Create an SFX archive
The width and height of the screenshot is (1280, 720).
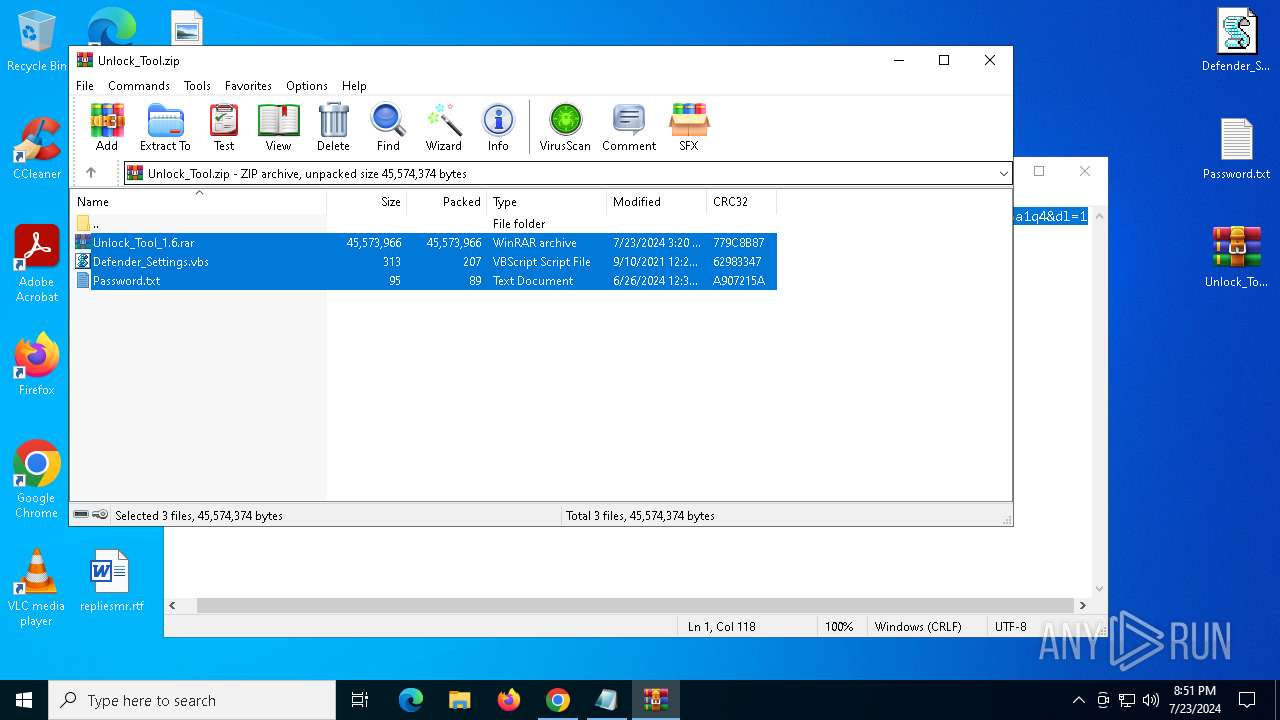689,127
